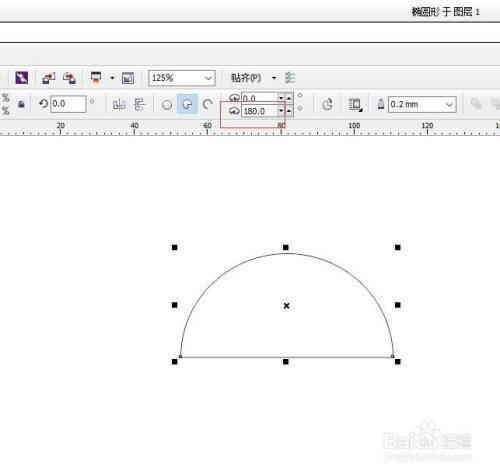The height and width of the screenshot is (474, 500).
Task: Open the arrow next to 贴齐(P)
Action: tap(274, 78)
